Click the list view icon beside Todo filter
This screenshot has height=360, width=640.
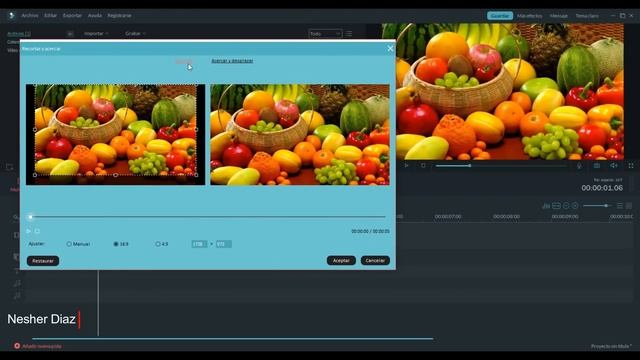point(349,33)
